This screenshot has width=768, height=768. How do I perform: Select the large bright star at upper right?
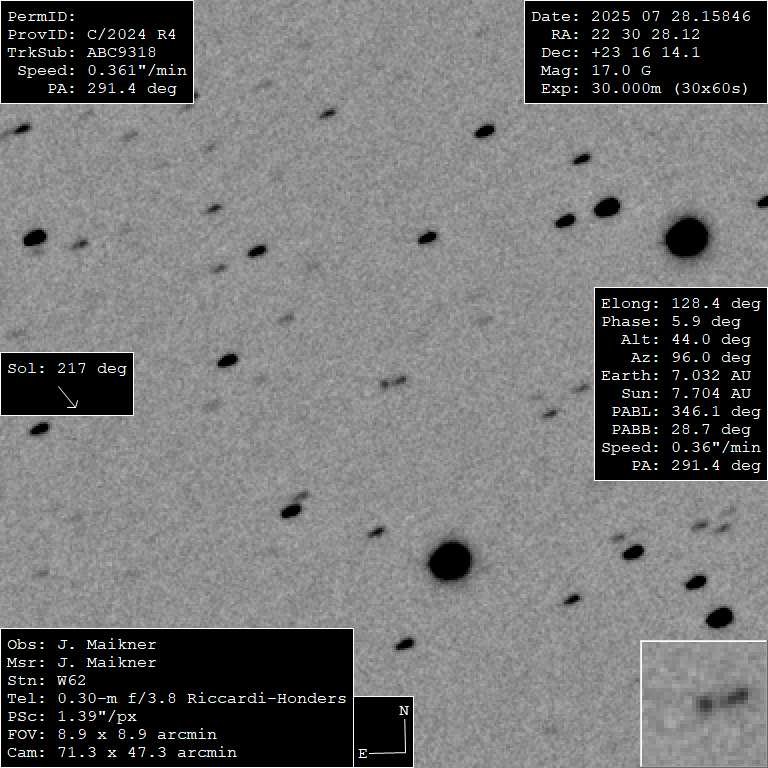pos(687,238)
